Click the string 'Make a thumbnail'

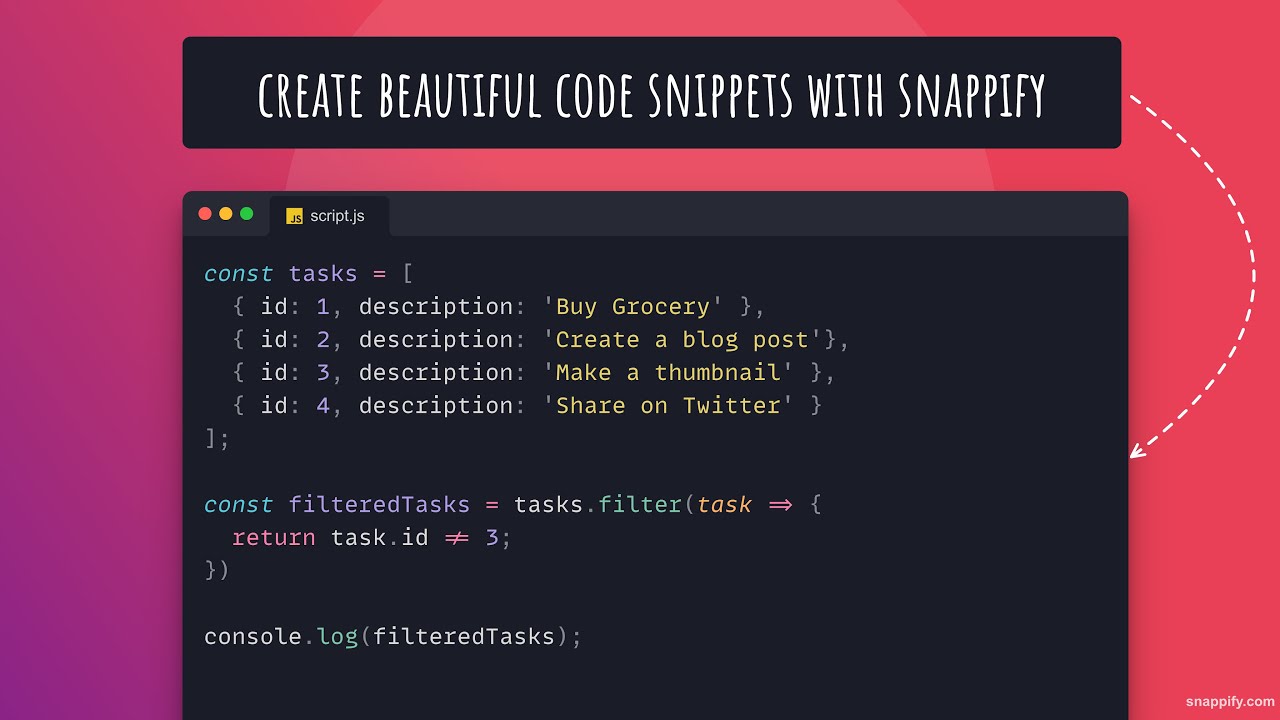click(x=668, y=373)
